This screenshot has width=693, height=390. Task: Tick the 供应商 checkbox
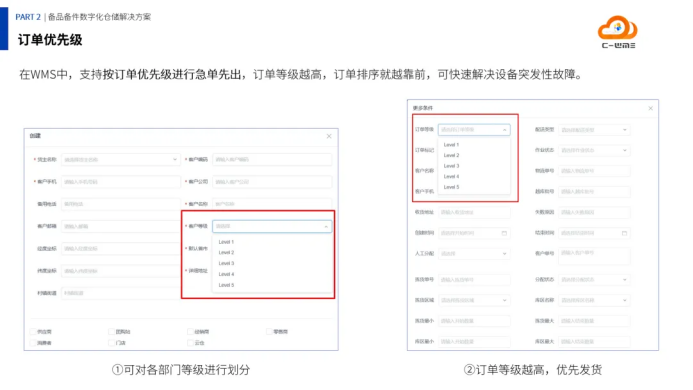pos(33,332)
